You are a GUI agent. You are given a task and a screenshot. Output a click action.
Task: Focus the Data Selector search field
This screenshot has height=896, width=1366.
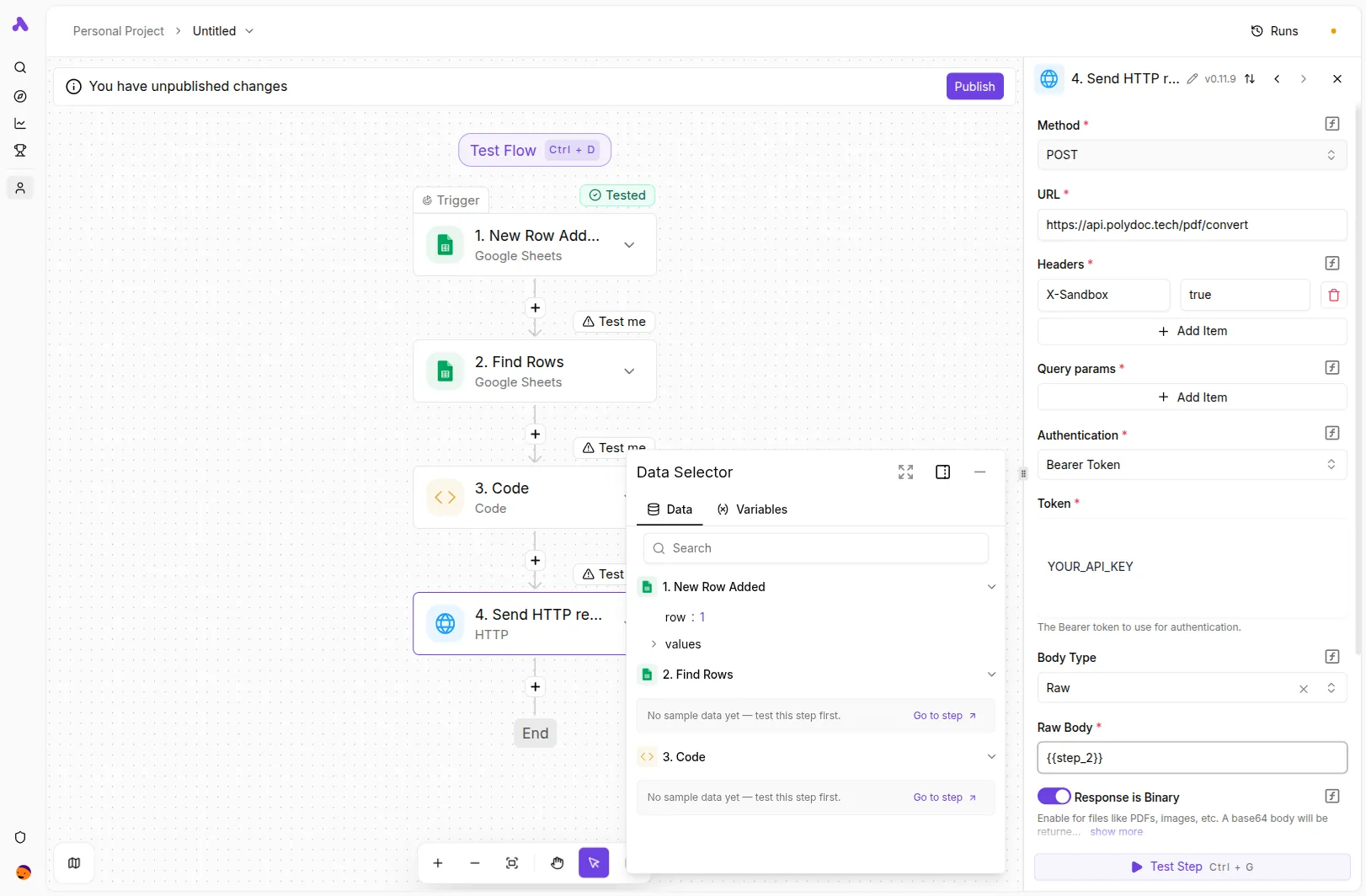click(x=816, y=548)
